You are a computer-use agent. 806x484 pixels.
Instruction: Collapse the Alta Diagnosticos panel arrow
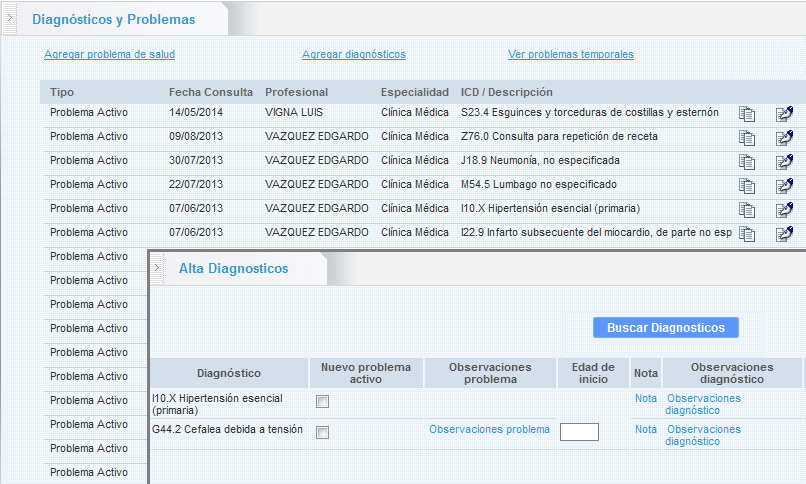coord(157,268)
